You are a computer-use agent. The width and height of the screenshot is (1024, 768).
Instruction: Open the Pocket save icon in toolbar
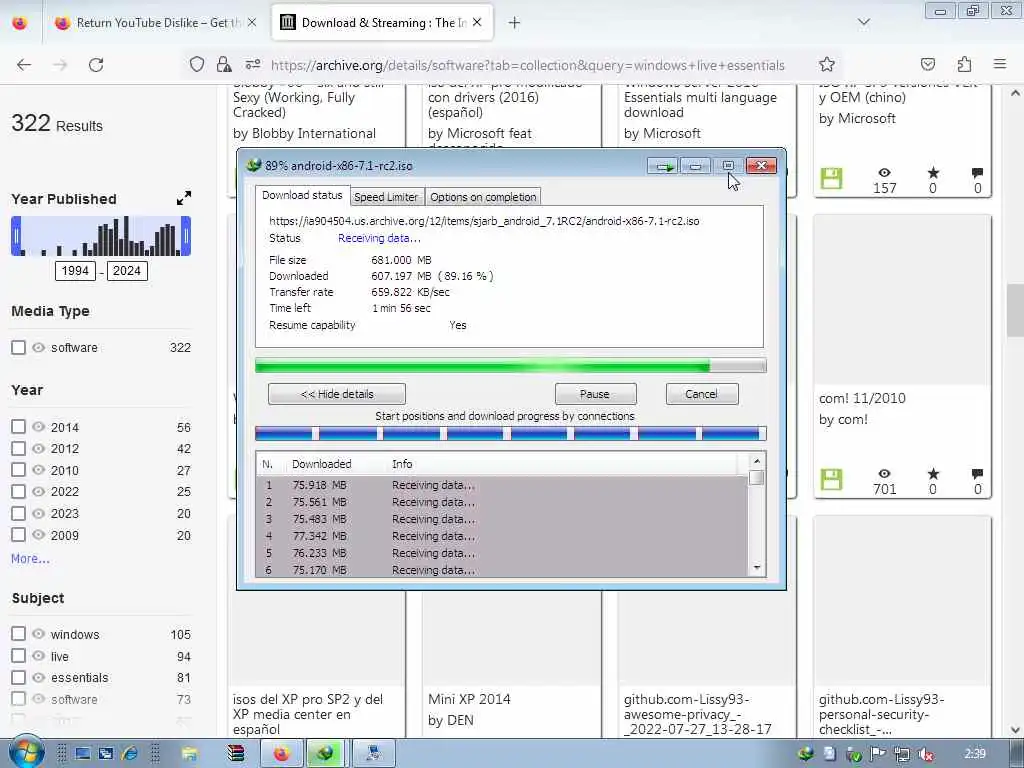(927, 64)
